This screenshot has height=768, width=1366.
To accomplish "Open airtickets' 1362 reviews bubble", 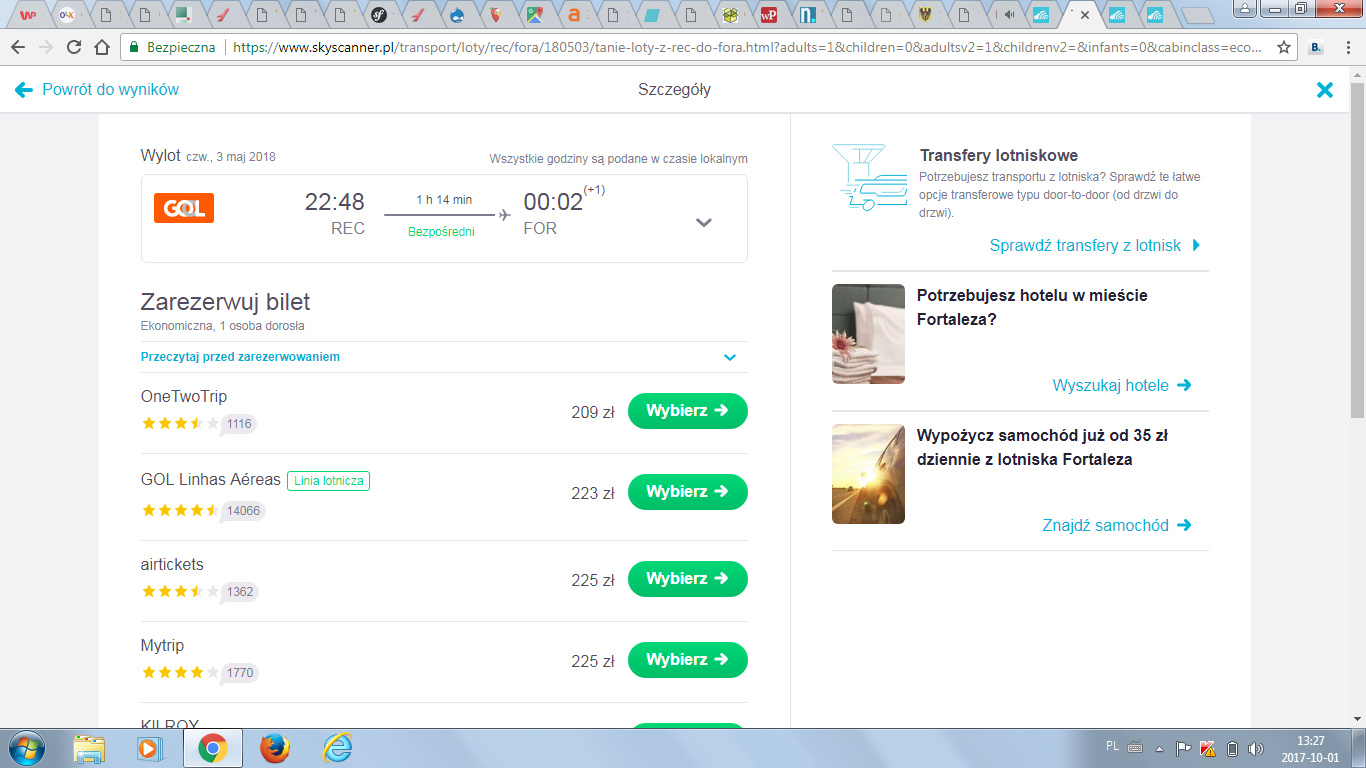I will coord(239,592).
